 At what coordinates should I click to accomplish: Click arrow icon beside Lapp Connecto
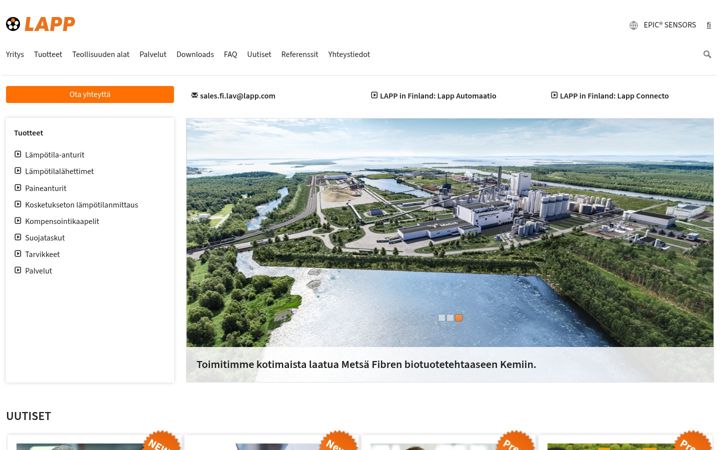554,95
